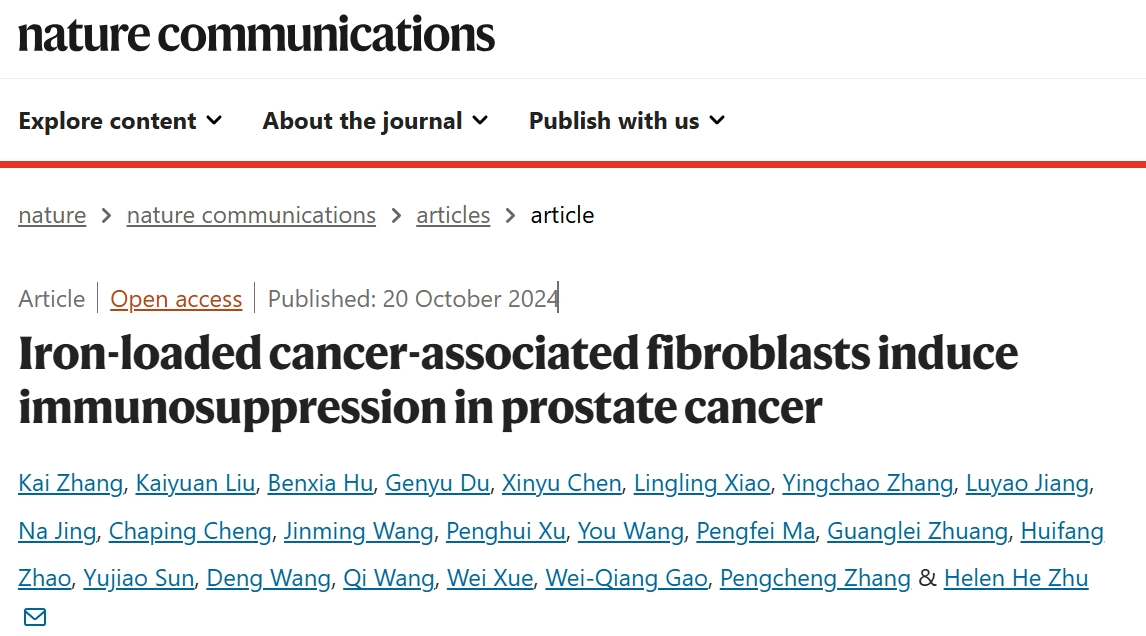Image resolution: width=1146 pixels, height=636 pixels.
Task: Open the About the journal menu
Action: pos(375,121)
